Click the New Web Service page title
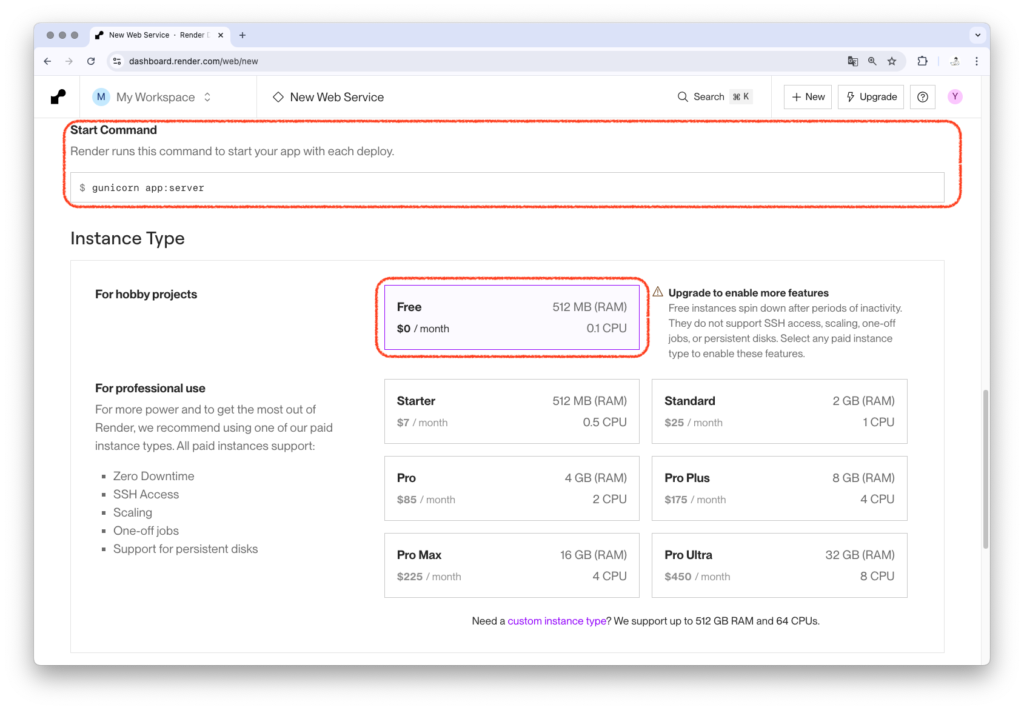This screenshot has width=1024, height=710. 336,97
